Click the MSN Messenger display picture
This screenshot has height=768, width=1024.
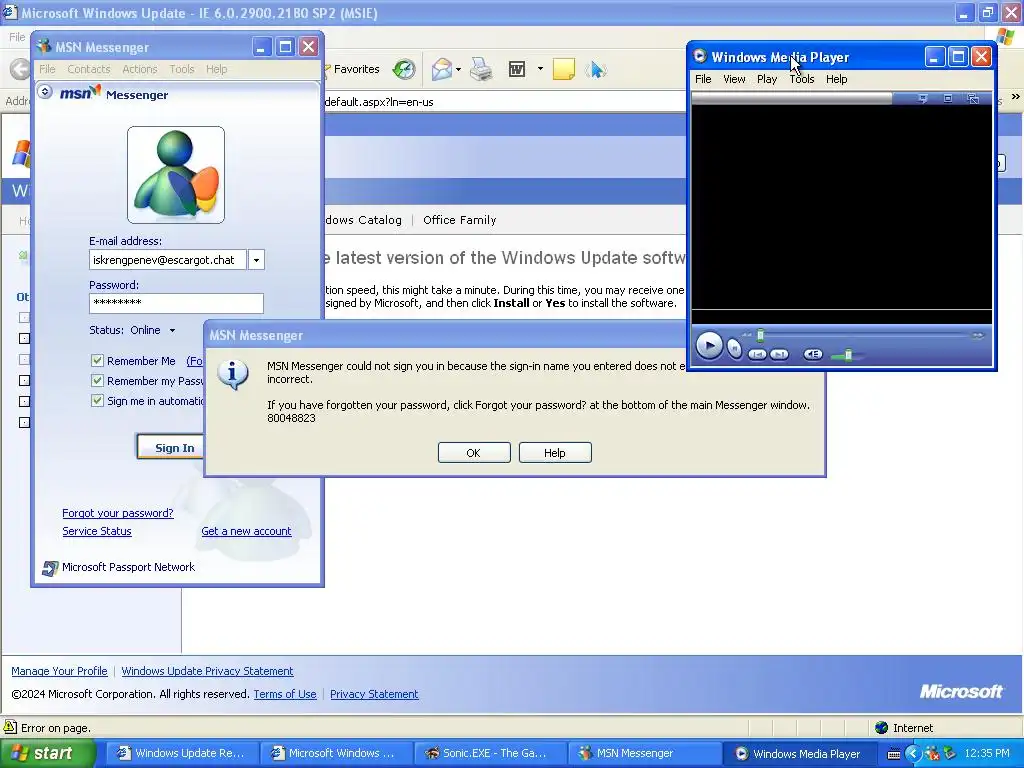pos(176,175)
